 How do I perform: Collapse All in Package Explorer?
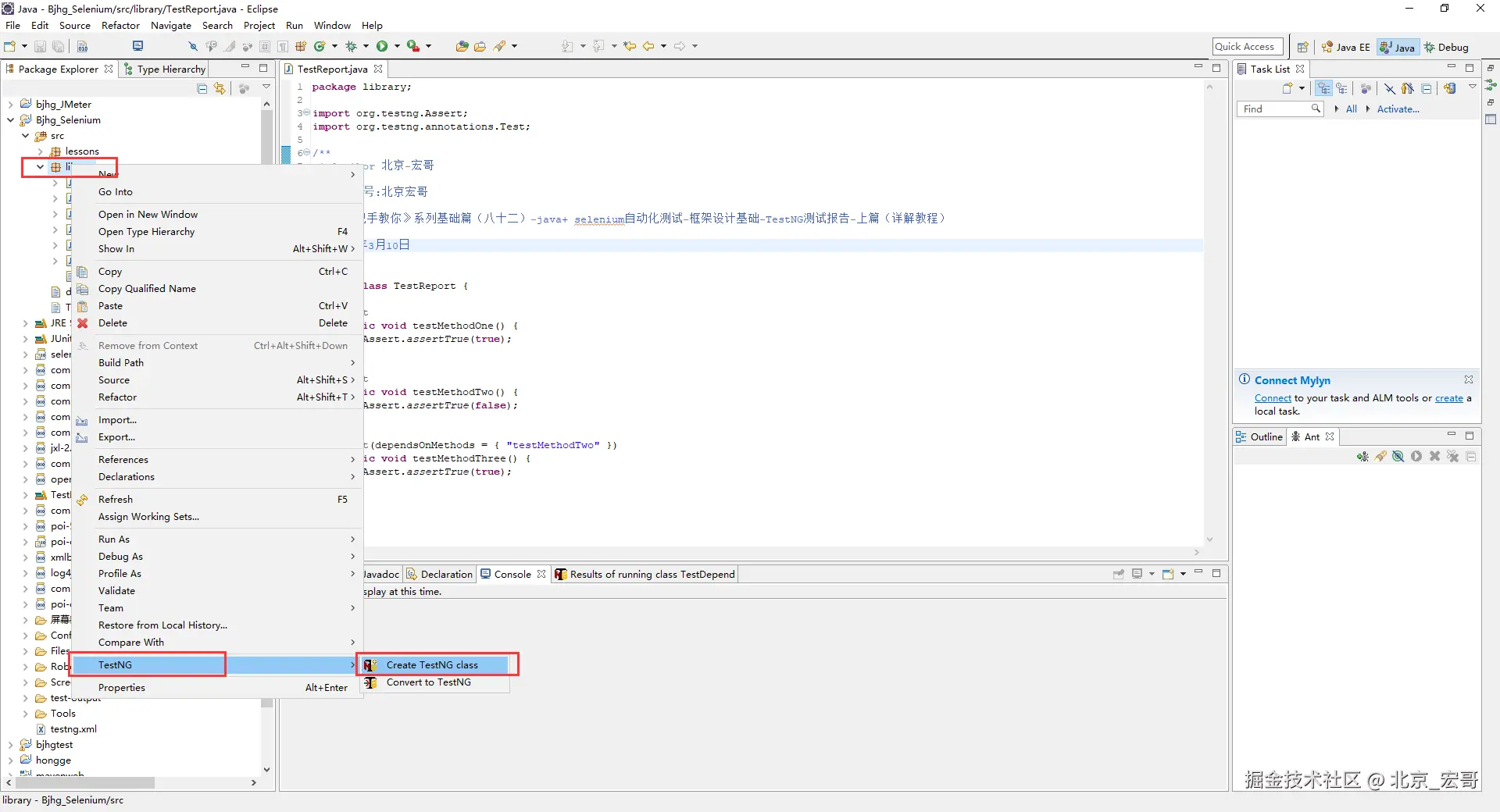202,89
